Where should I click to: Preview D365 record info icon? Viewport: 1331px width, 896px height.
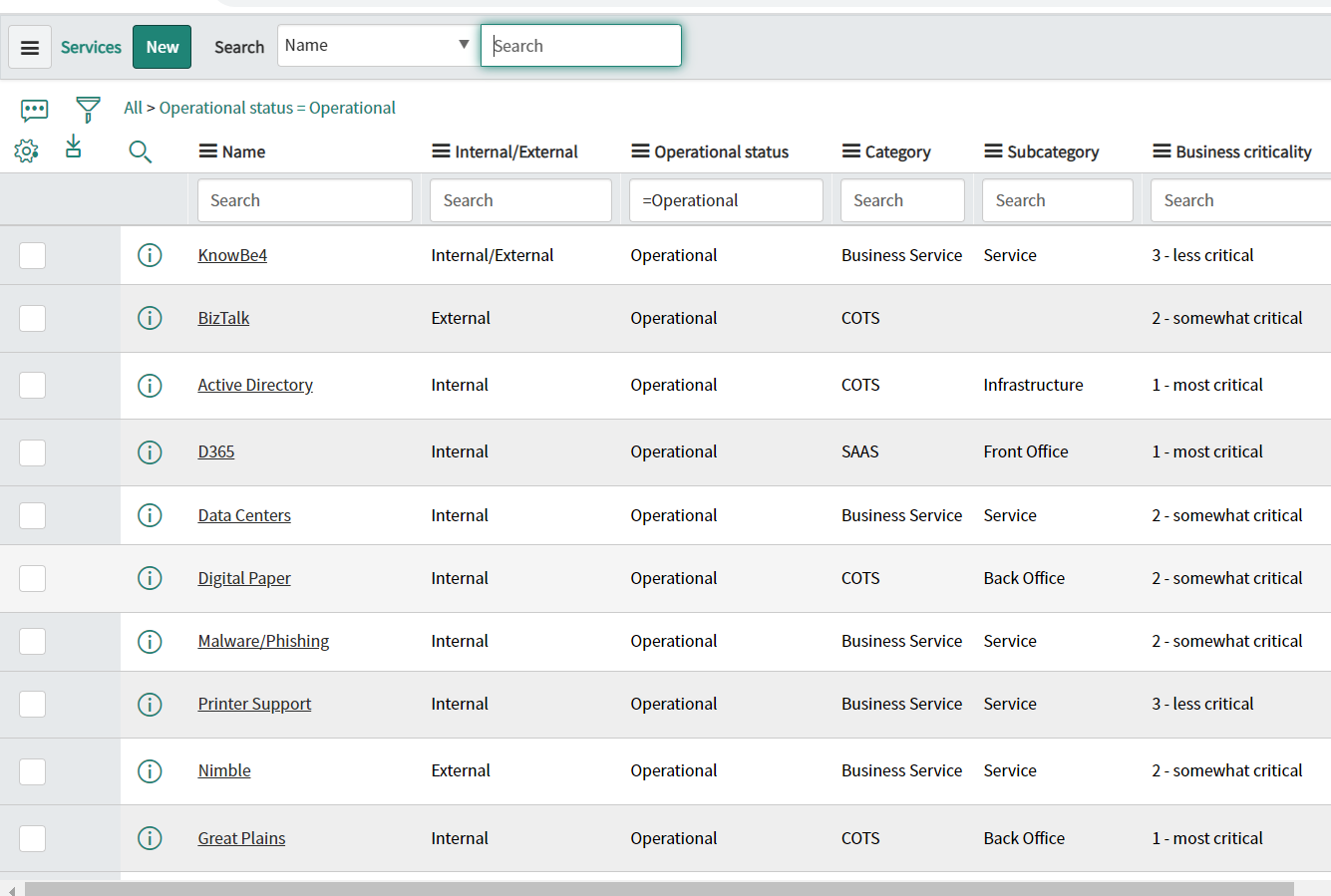150,451
